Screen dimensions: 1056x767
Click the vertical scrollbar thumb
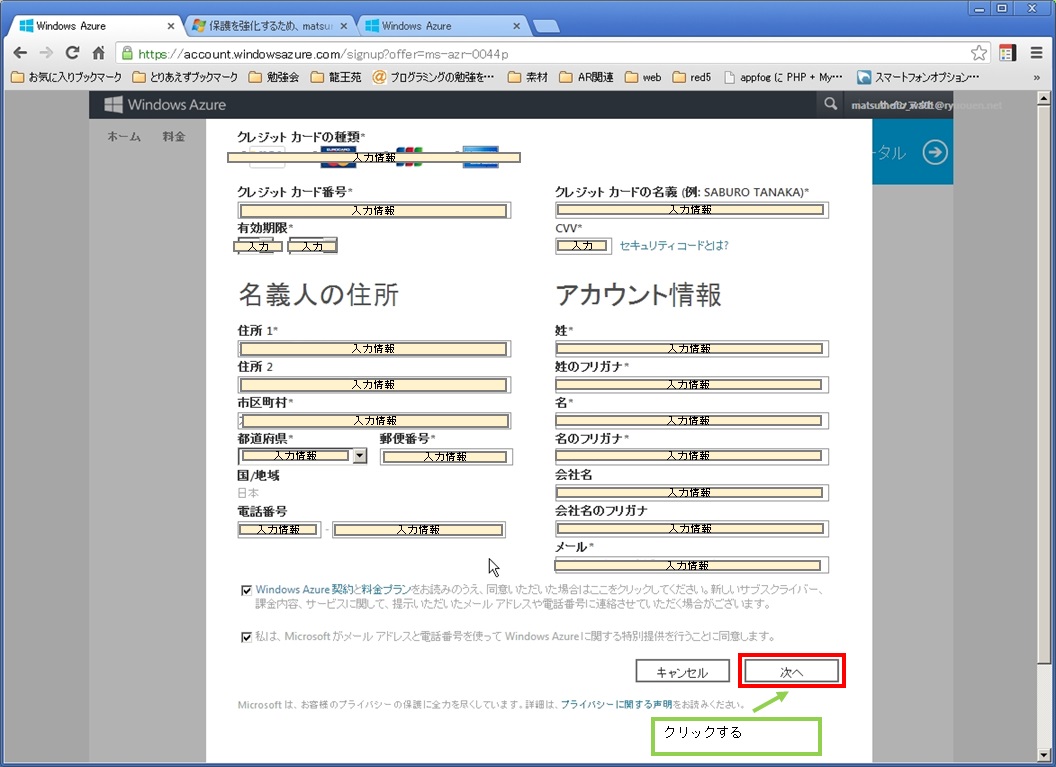point(1043,384)
